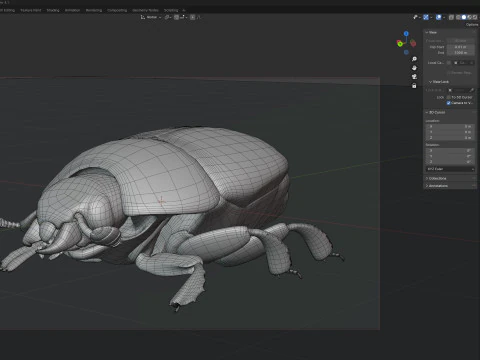Toggle the proportional editing icon

(x=193, y=17)
